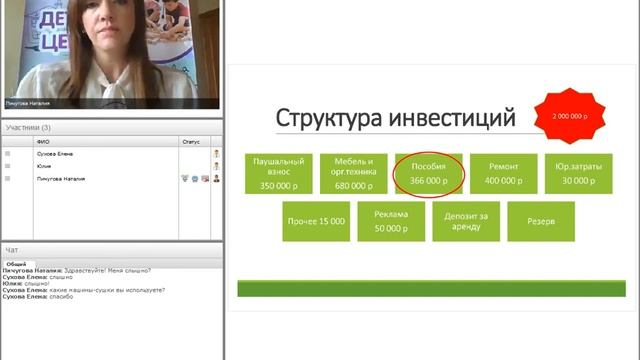Click the Реклама 50 000 р box
640x360 pixels.
(391, 221)
